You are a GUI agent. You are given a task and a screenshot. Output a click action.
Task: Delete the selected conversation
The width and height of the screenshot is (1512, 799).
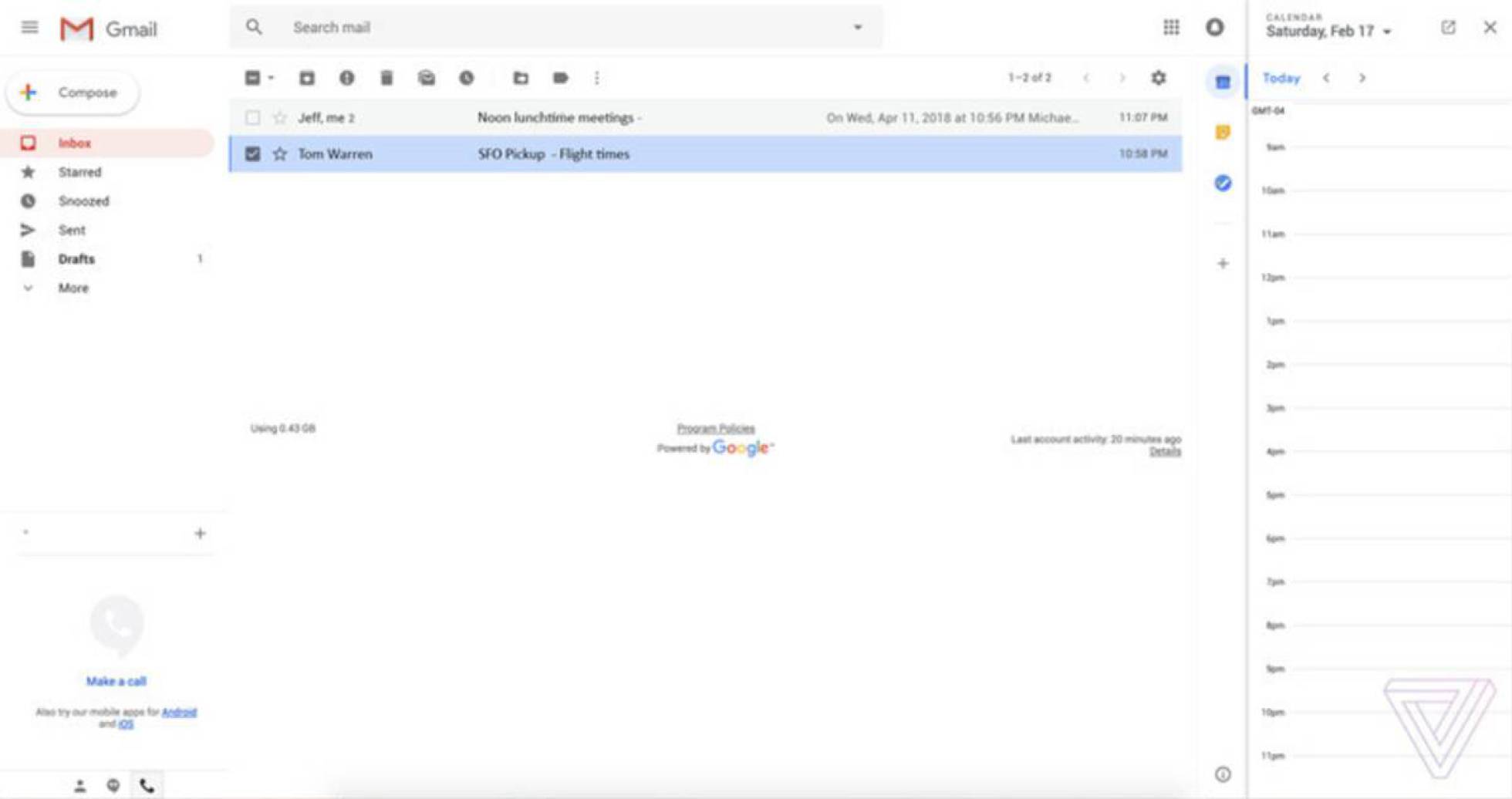pyautogui.click(x=387, y=77)
